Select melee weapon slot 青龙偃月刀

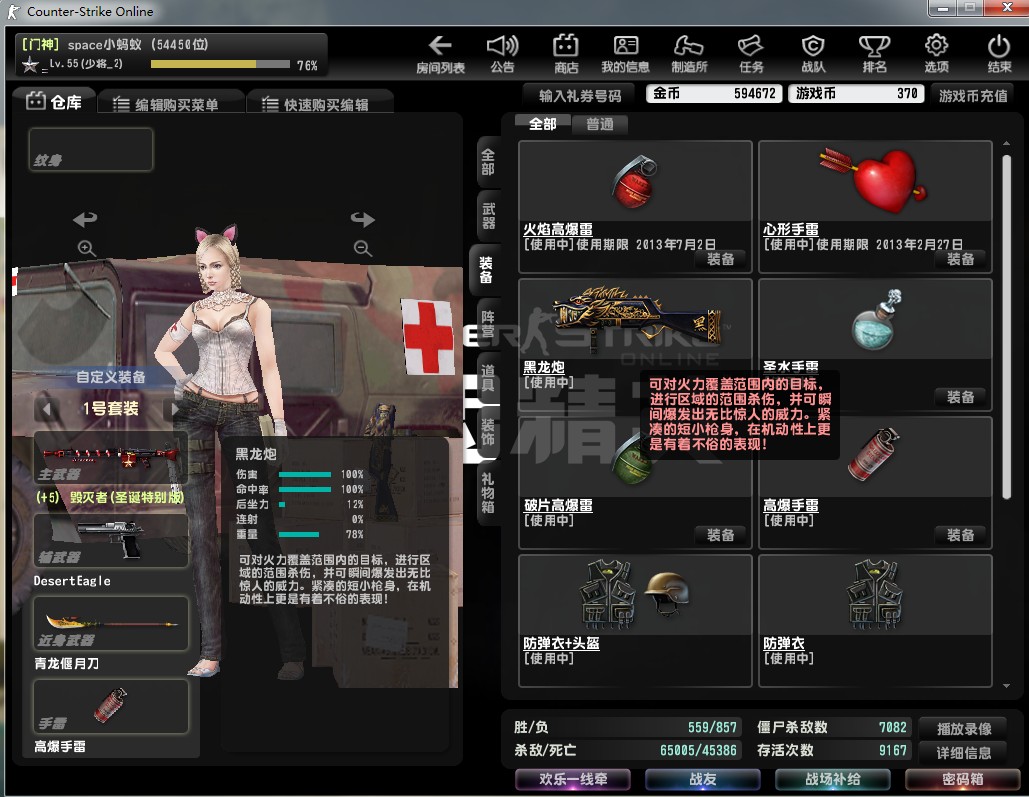point(110,624)
